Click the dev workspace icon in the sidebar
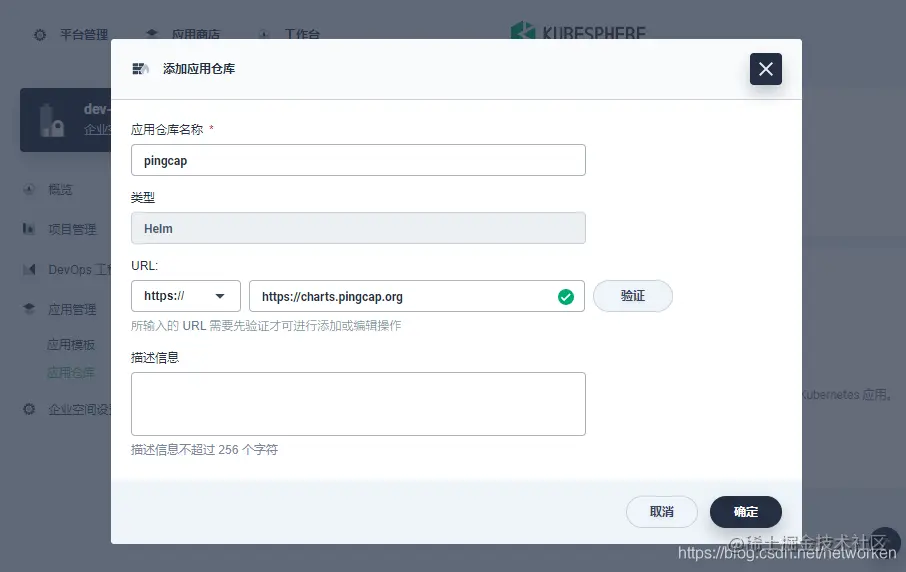Viewport: 906px width, 572px height. coord(52,121)
